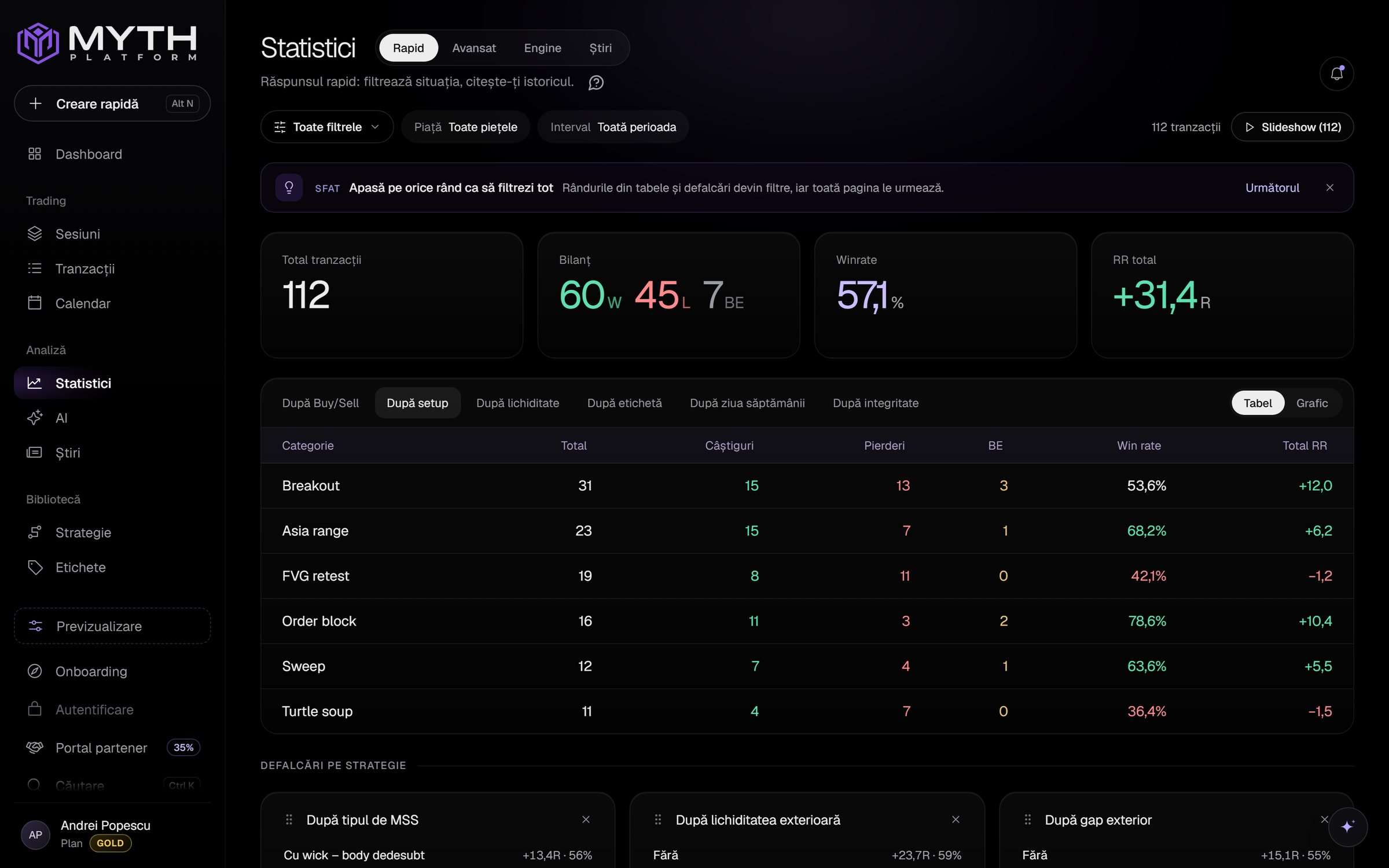
Task: Close the După tipul de MSS card
Action: pyautogui.click(x=586, y=819)
